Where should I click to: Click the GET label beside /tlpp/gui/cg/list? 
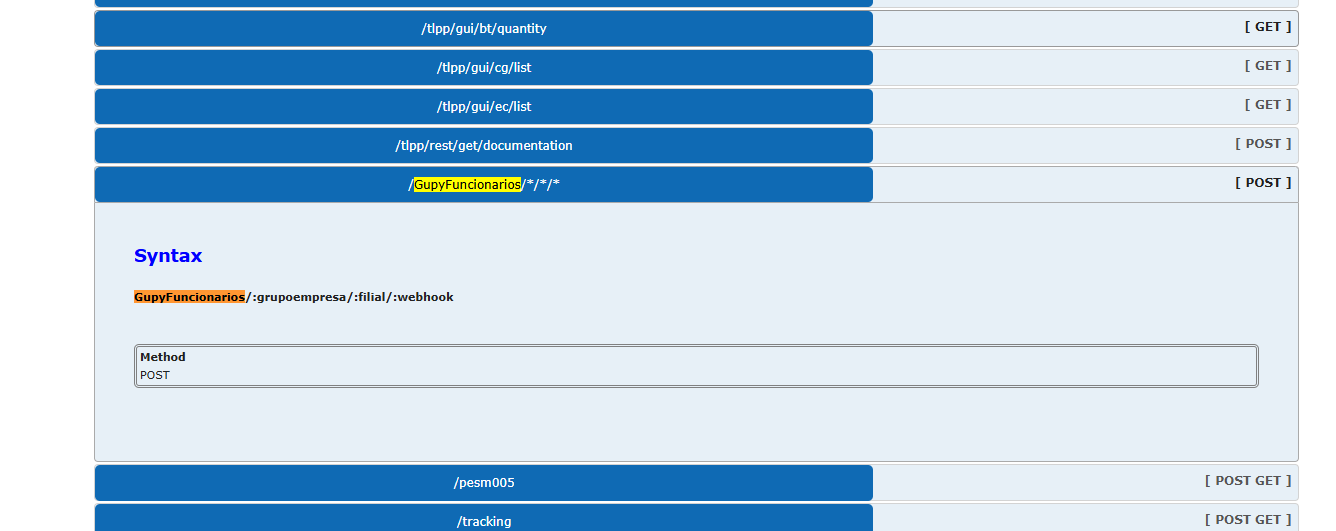[x=1267, y=66]
